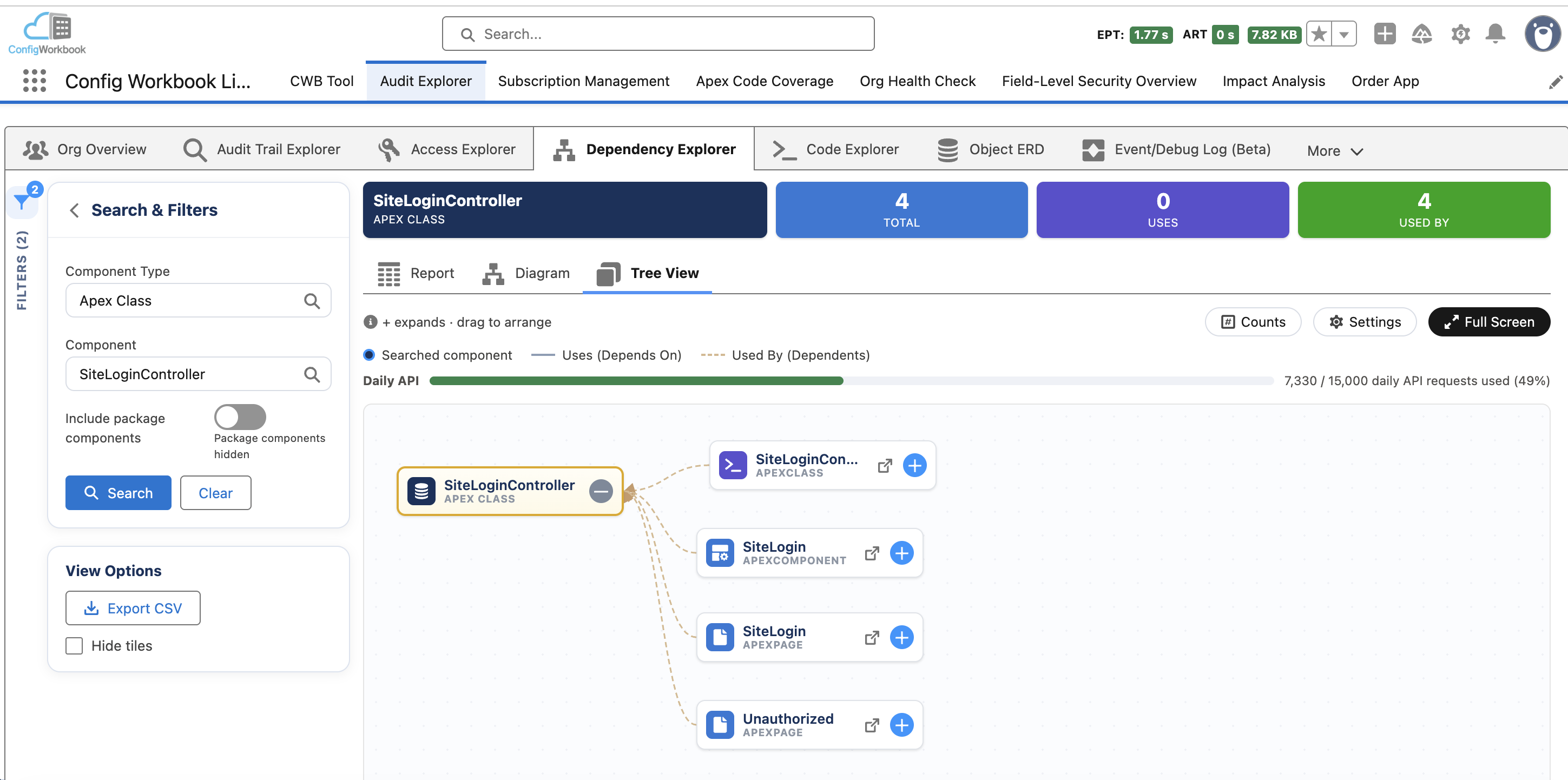Expand the More subtabs dropdown
Image resolution: width=1568 pixels, height=780 pixels.
[1335, 151]
